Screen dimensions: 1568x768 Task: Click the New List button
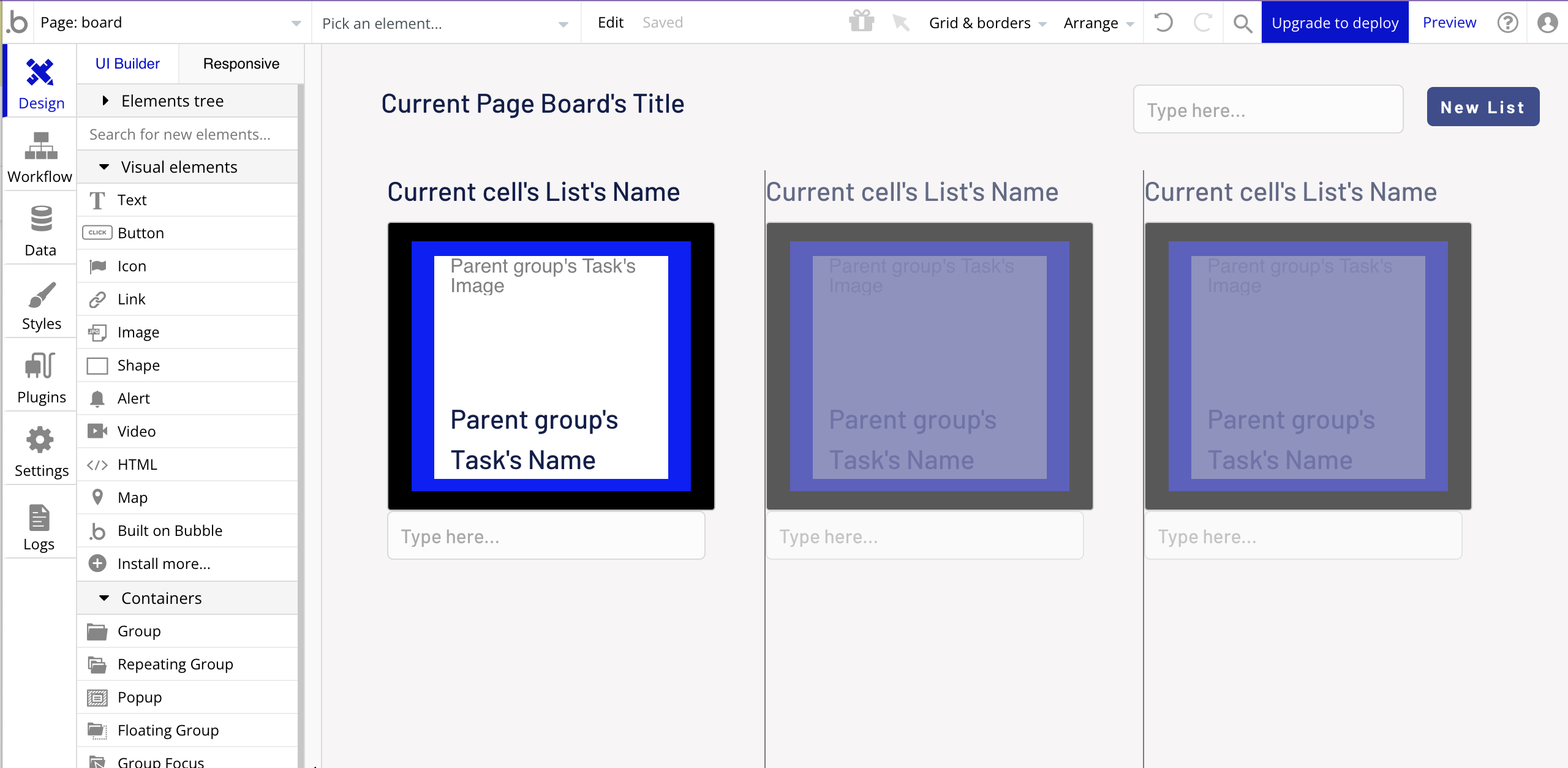point(1482,107)
